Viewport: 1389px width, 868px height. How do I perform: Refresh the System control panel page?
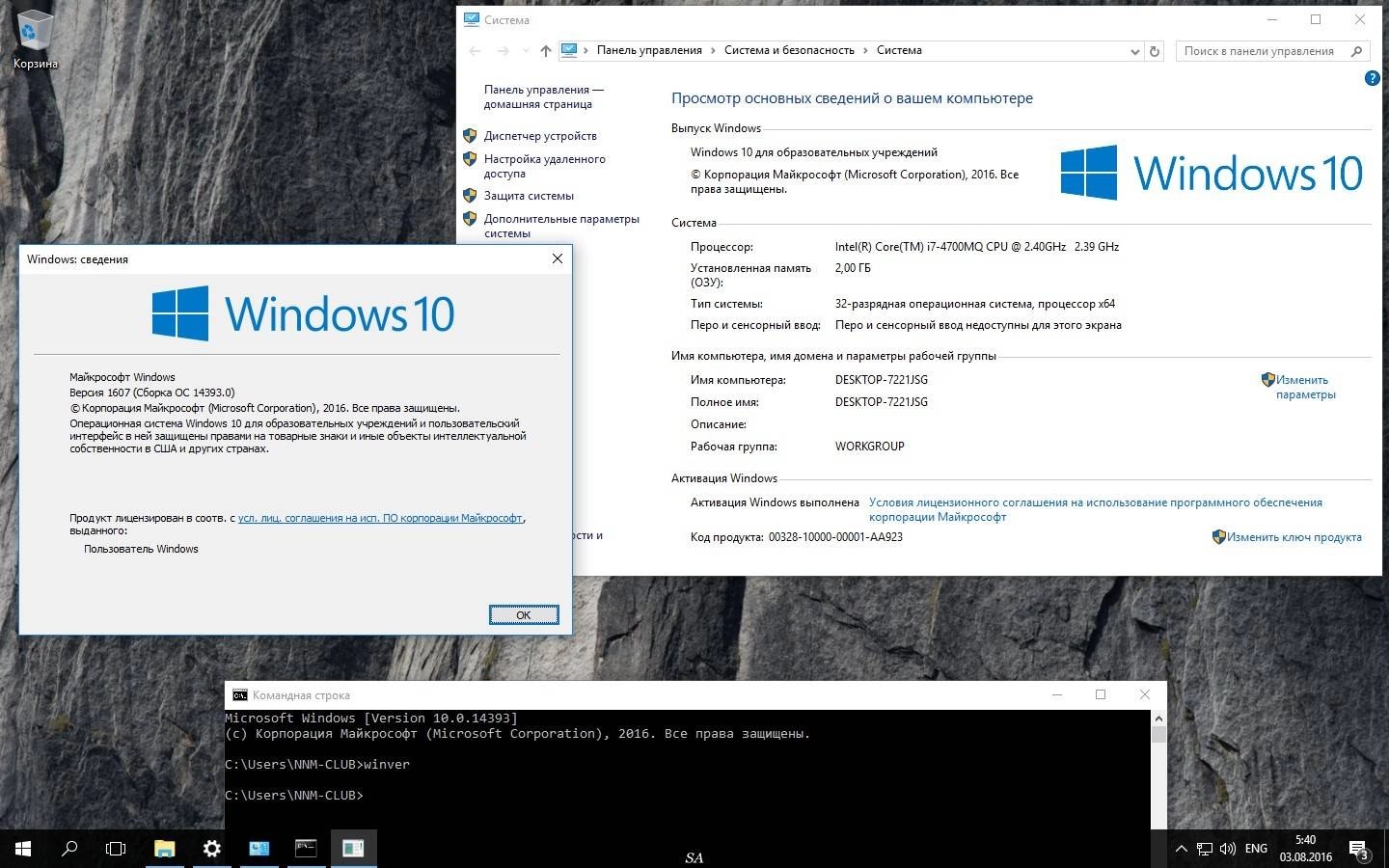[x=1155, y=51]
